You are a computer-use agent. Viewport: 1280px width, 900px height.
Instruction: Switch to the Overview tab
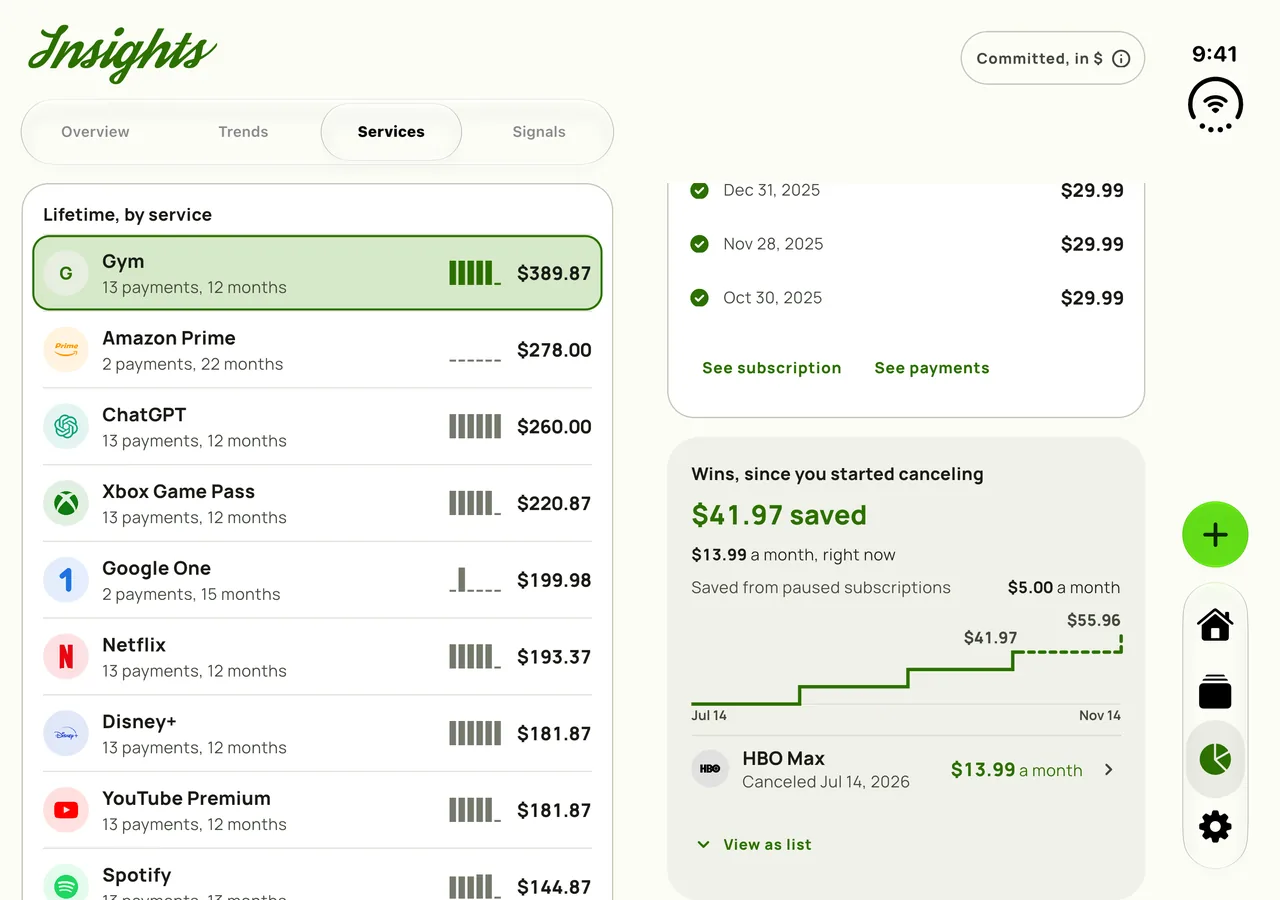(x=95, y=132)
